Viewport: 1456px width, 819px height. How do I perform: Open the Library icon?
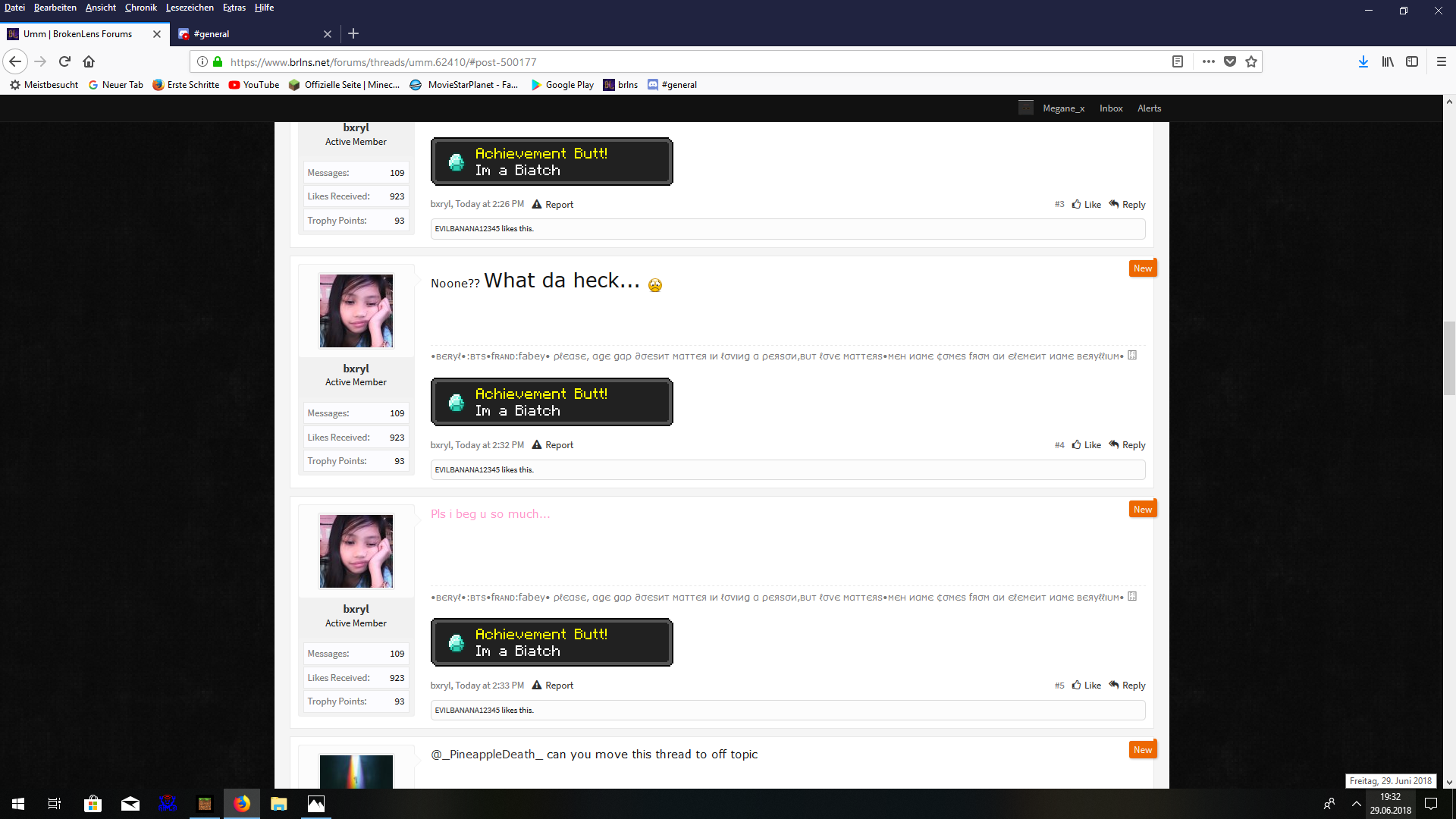tap(1388, 61)
